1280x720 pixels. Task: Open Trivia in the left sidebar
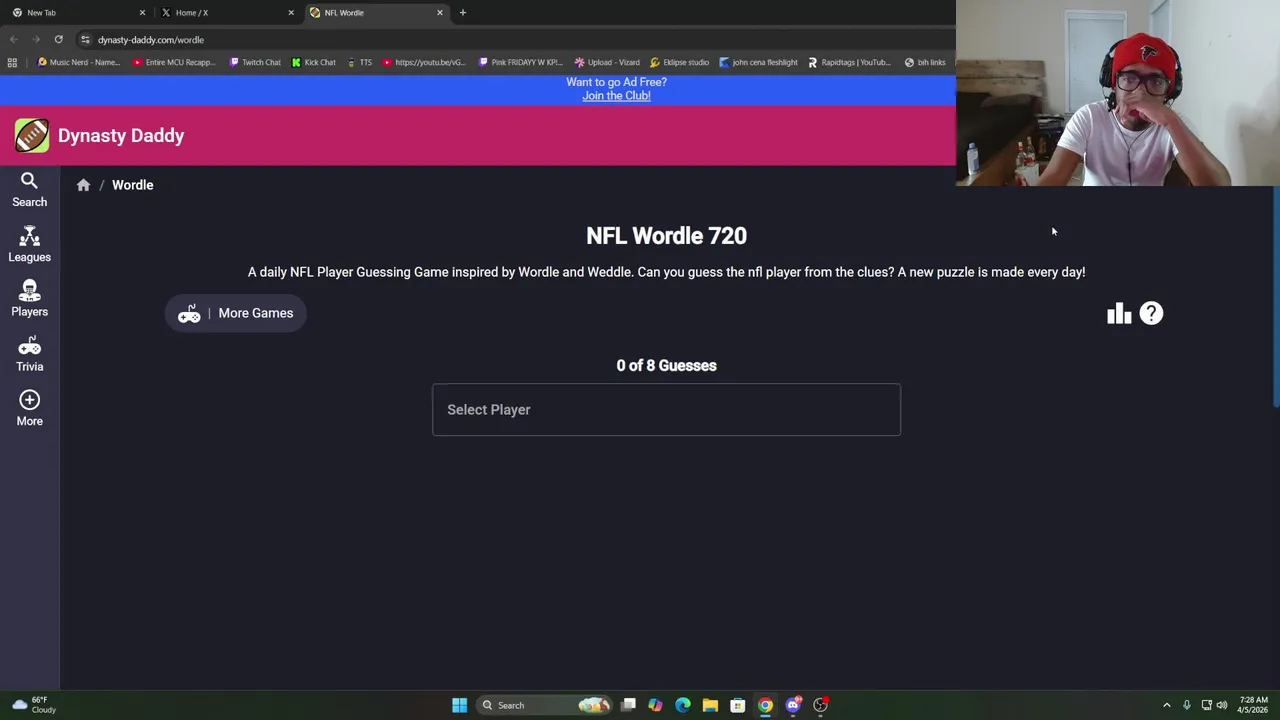(29, 355)
